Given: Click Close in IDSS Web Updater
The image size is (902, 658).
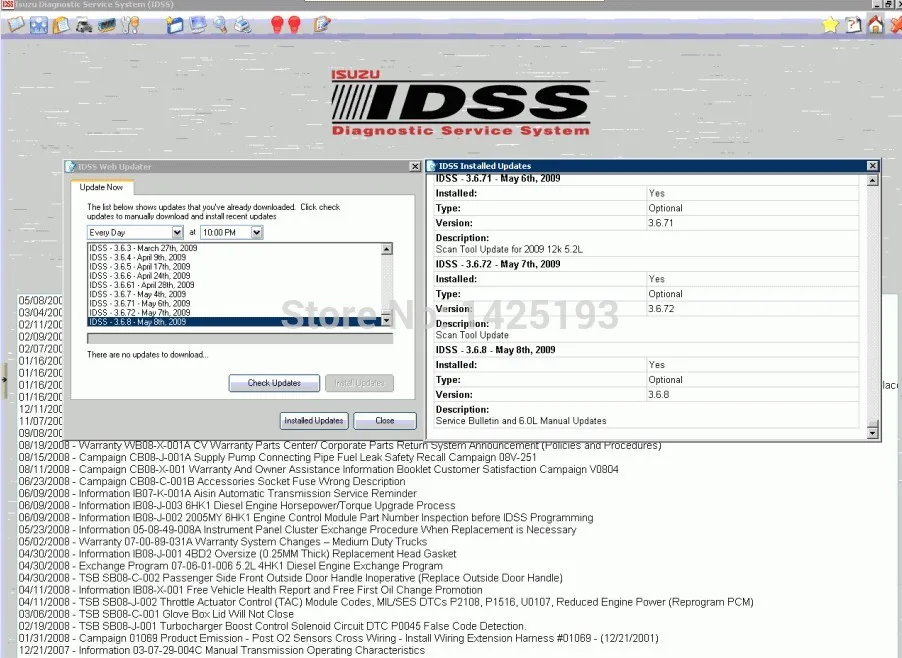Looking at the screenshot, I should pos(385,421).
